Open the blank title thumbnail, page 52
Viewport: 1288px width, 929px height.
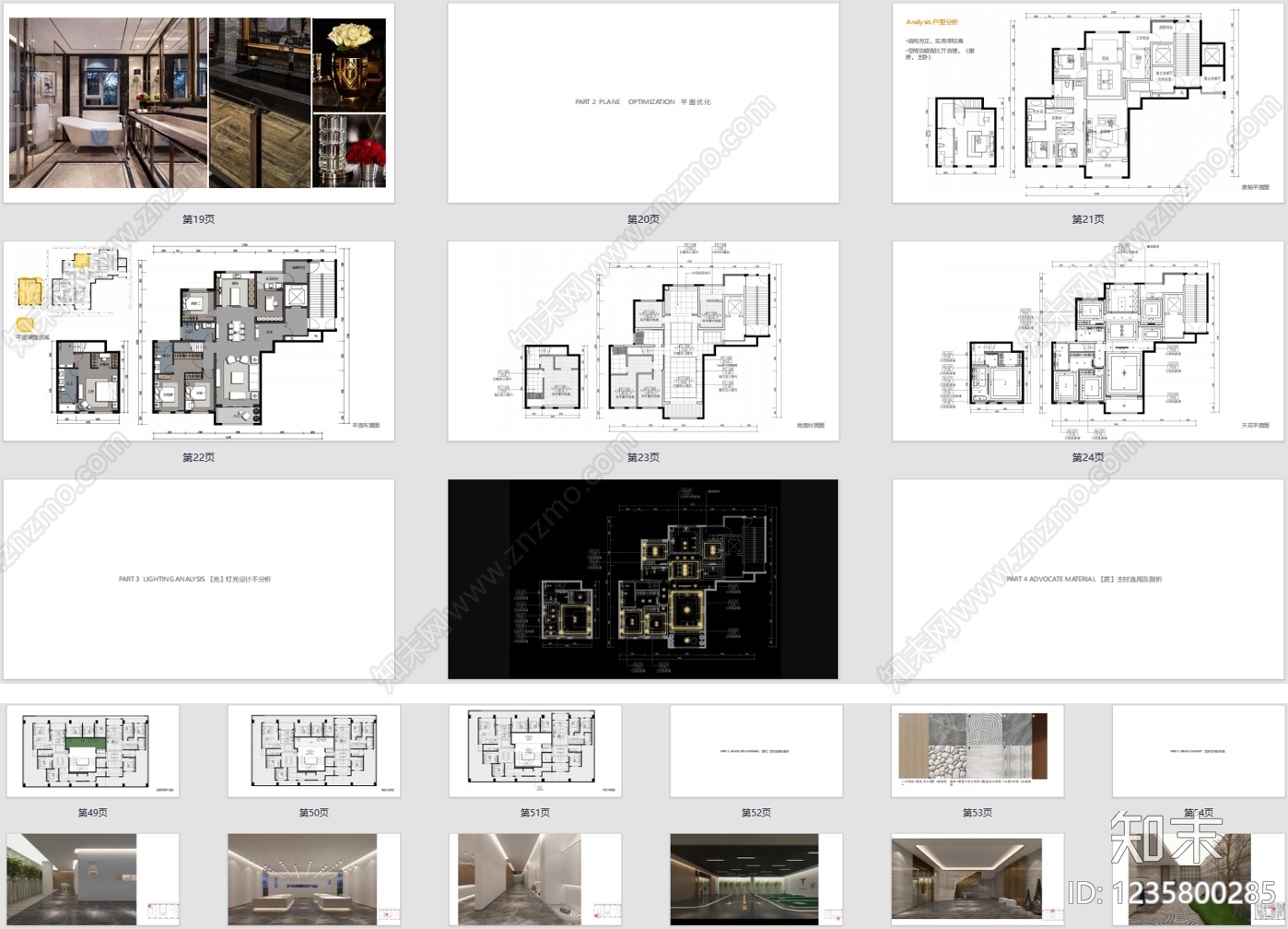(756, 751)
